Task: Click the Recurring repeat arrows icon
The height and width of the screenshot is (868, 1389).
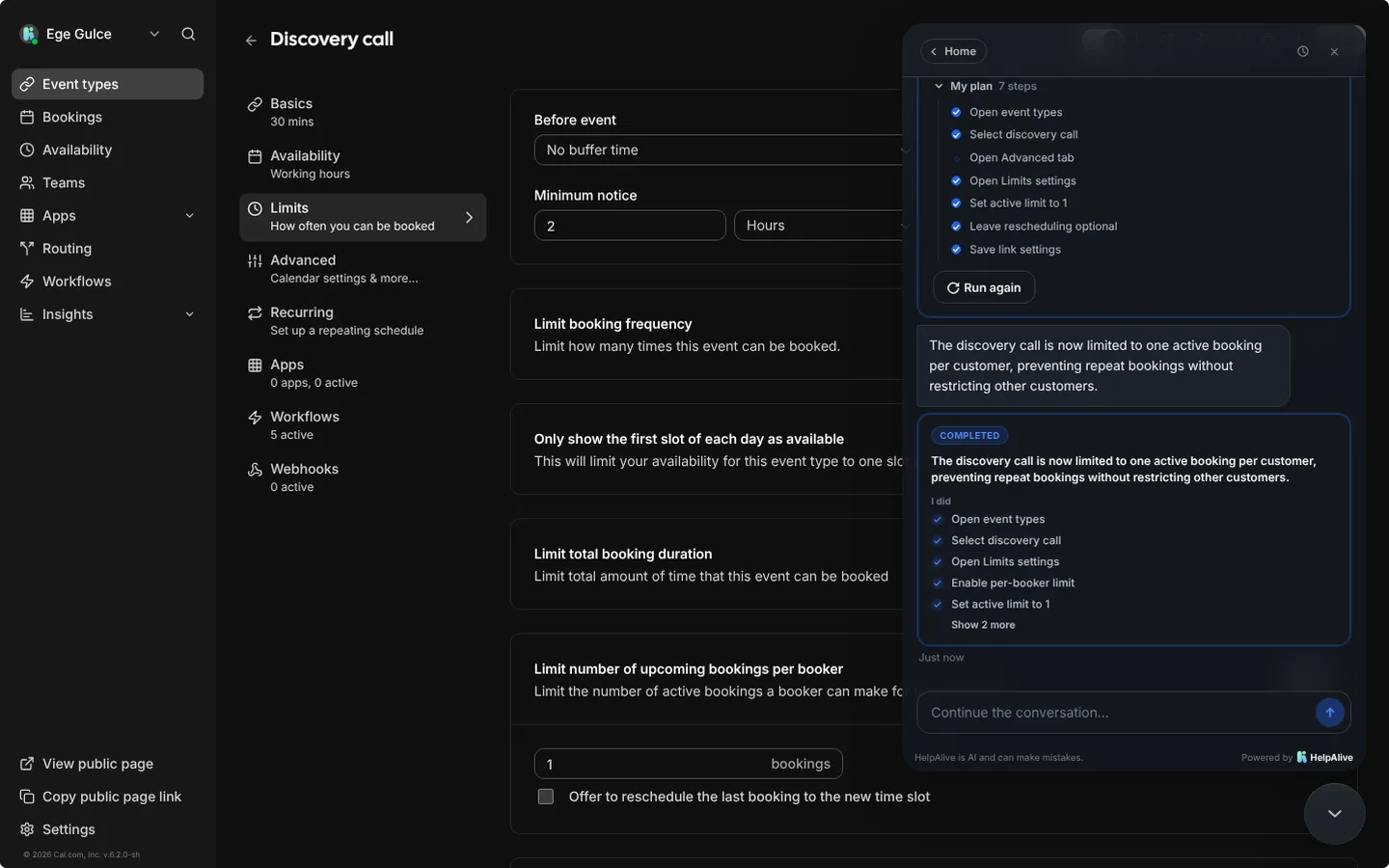Action: pyautogui.click(x=255, y=313)
